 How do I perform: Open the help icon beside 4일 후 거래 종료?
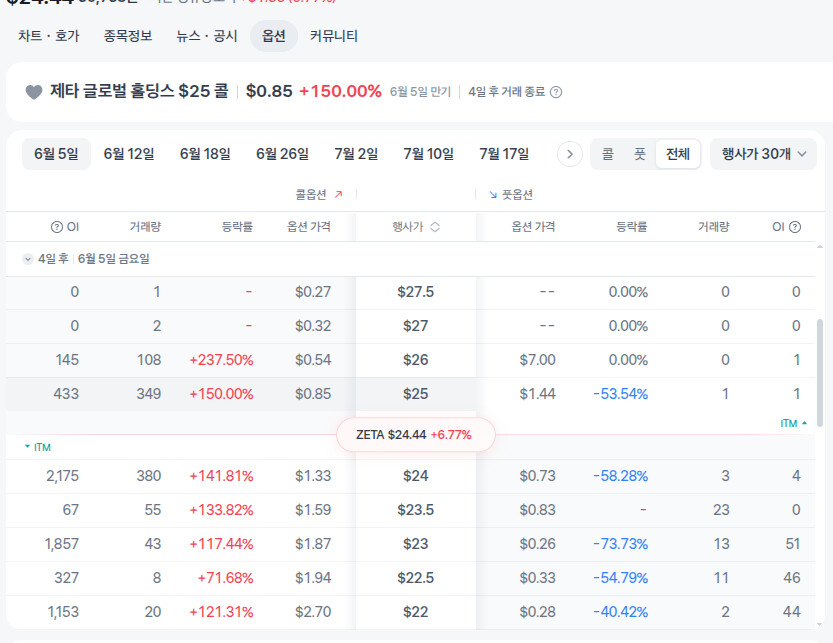click(x=556, y=92)
